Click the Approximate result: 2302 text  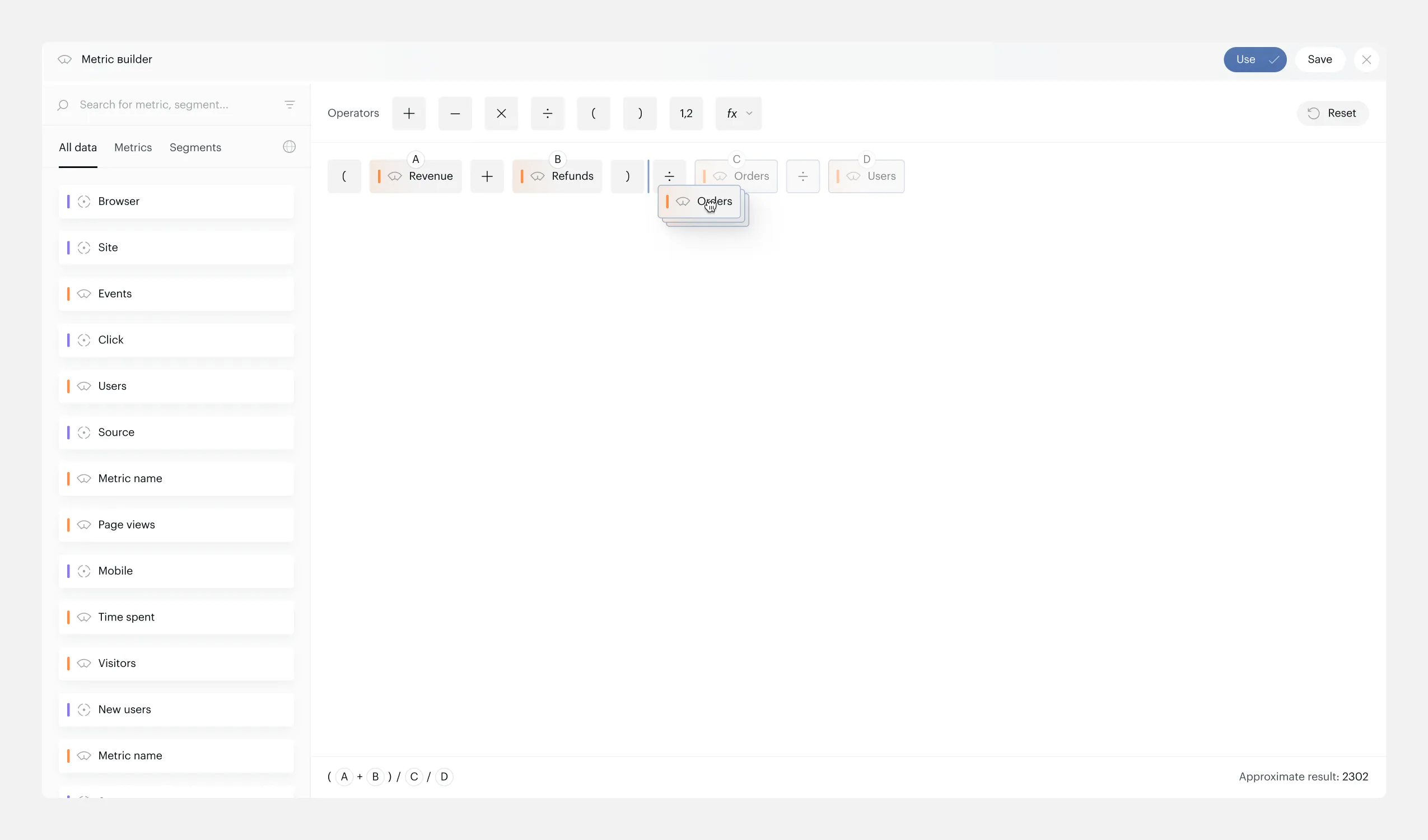(x=1303, y=777)
